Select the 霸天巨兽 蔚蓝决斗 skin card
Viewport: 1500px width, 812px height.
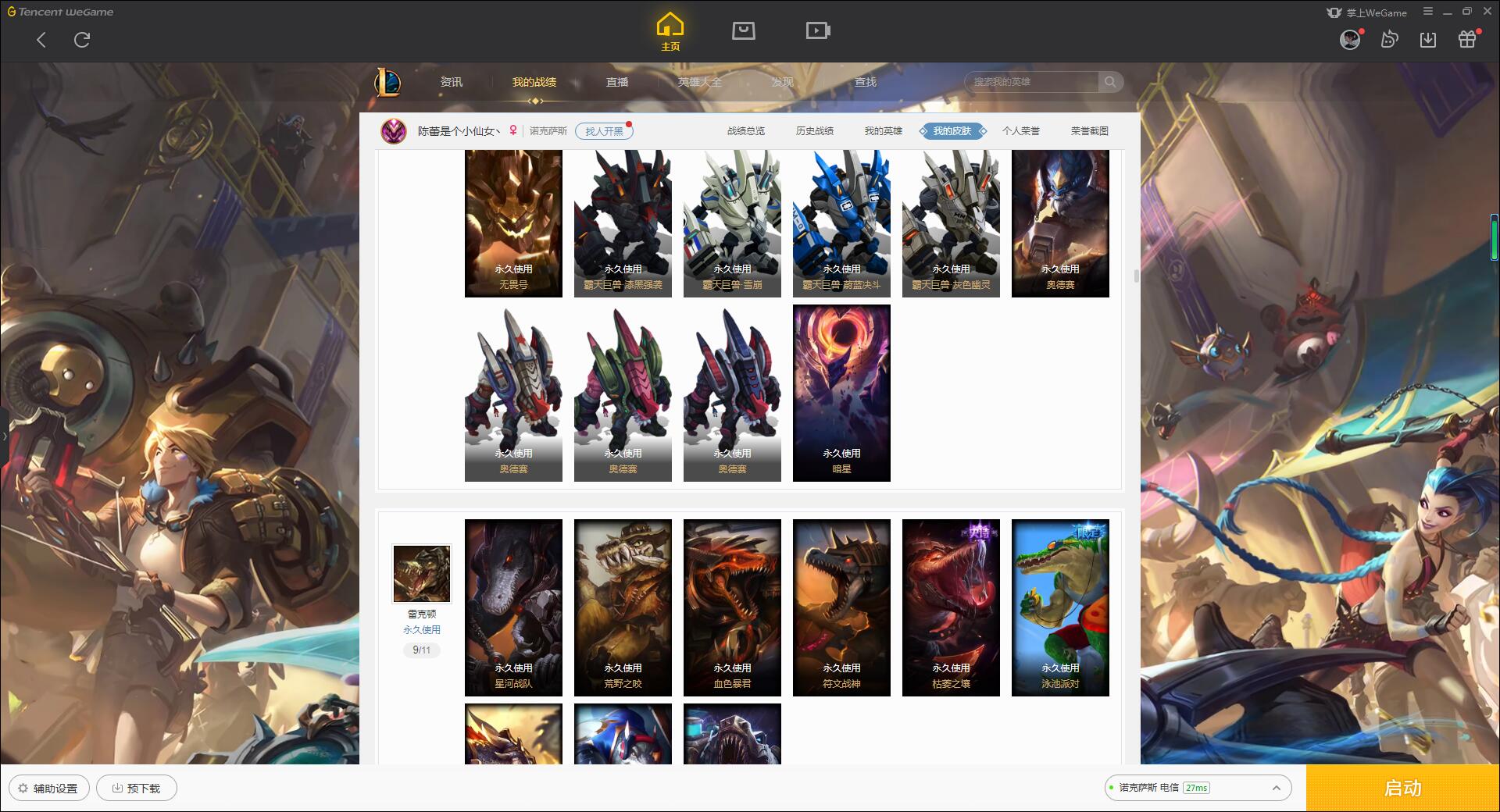[x=841, y=223]
